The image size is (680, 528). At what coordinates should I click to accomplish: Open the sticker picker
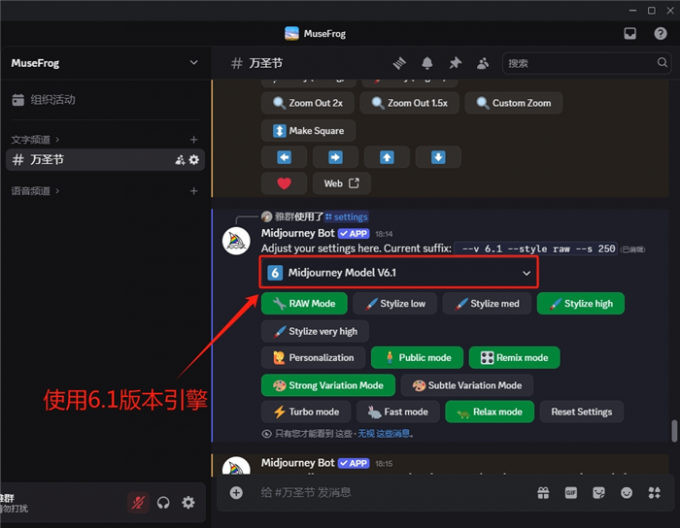(598, 492)
